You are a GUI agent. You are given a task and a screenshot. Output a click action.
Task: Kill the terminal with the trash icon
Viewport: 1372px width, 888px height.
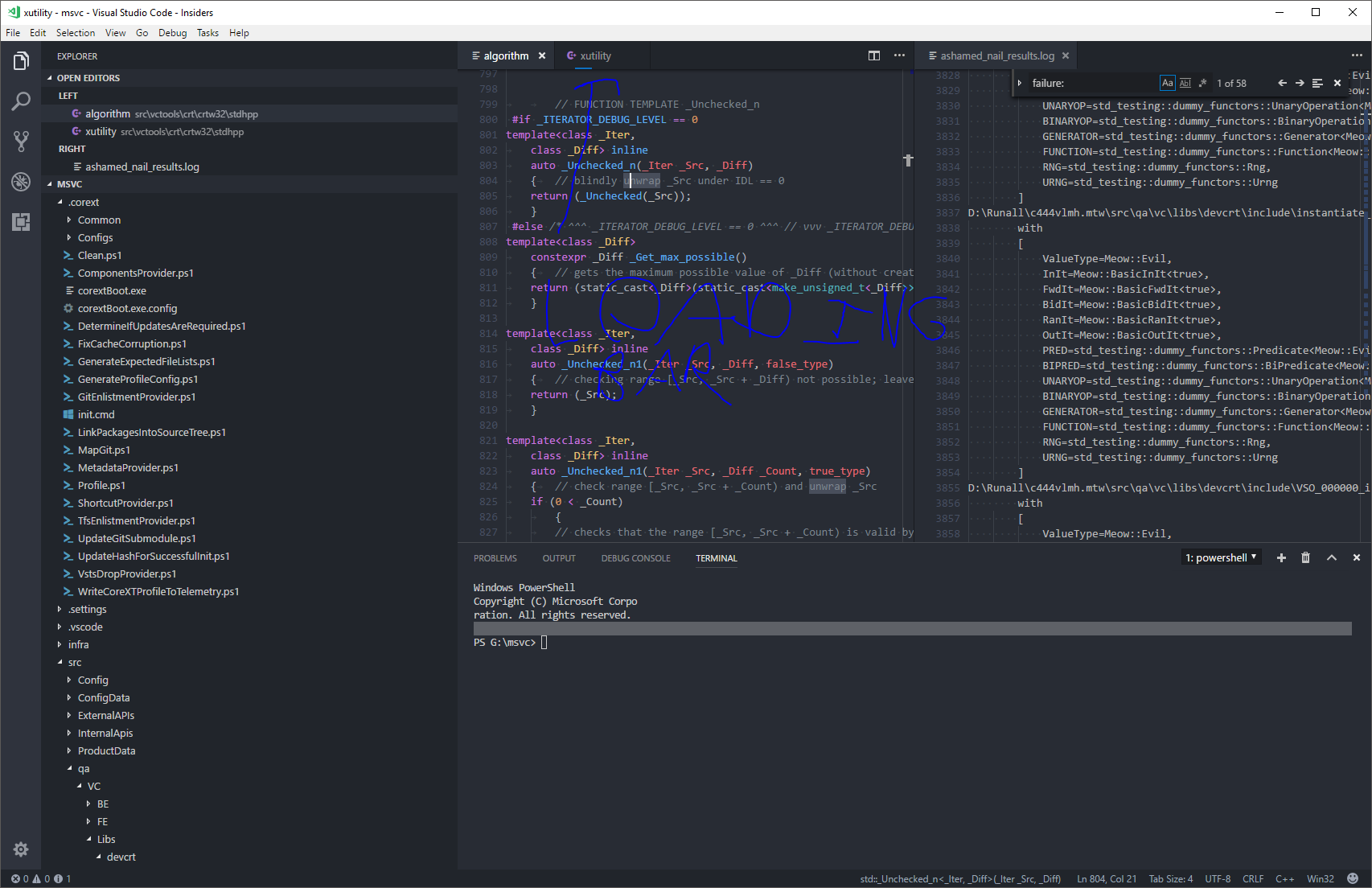(1305, 557)
